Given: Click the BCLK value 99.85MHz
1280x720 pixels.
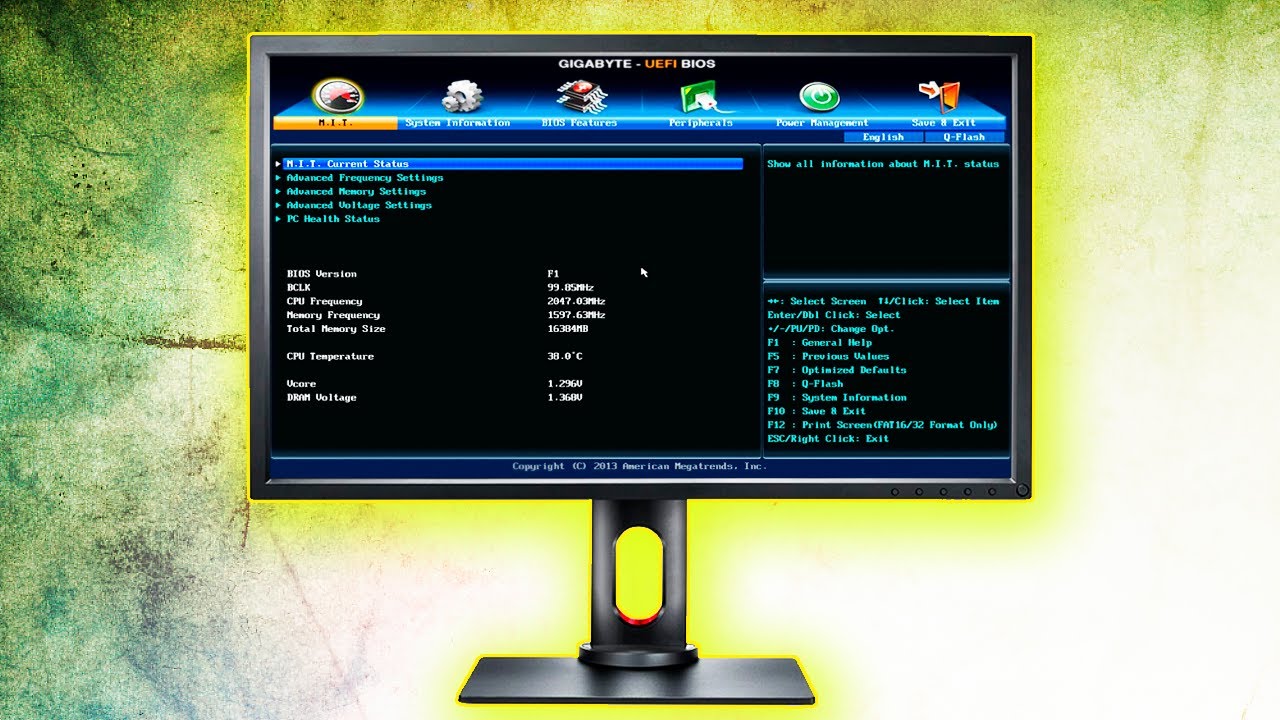Looking at the screenshot, I should tap(570, 288).
